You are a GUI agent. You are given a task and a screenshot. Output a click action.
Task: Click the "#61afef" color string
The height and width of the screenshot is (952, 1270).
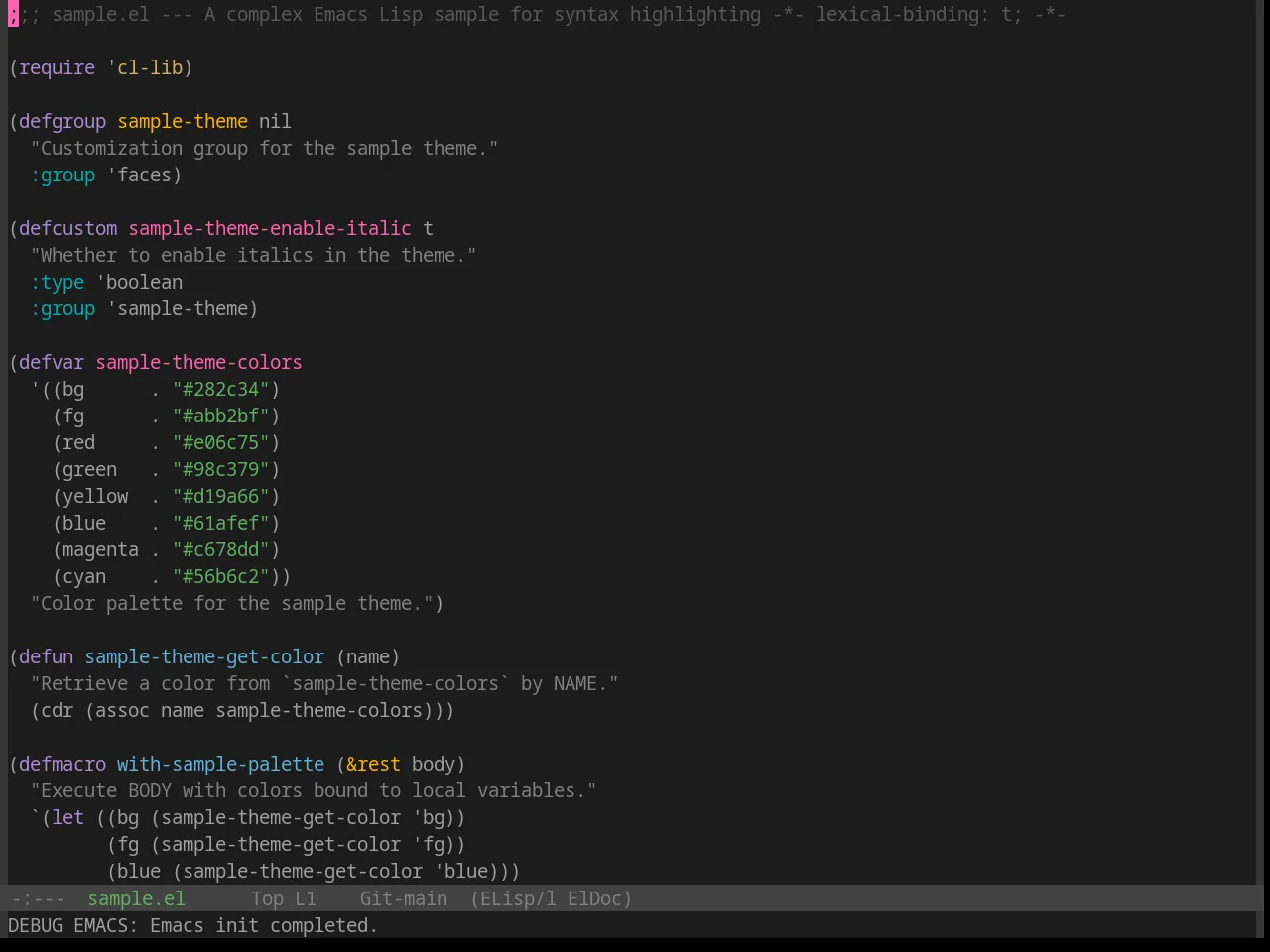tap(220, 523)
